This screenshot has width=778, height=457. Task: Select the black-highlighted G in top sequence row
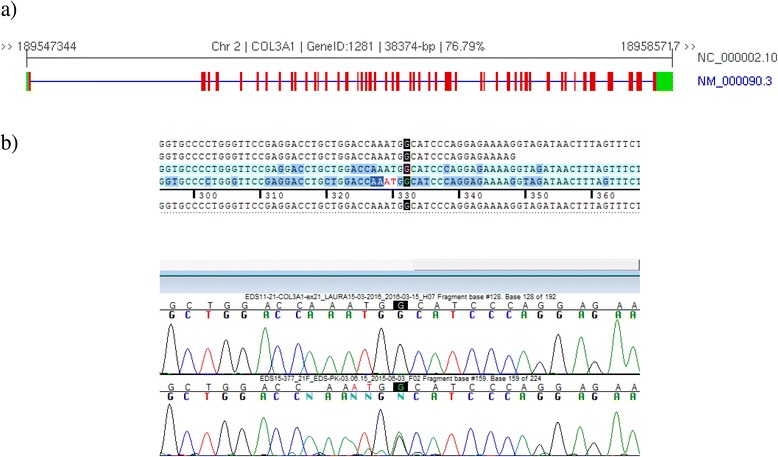click(x=406, y=145)
